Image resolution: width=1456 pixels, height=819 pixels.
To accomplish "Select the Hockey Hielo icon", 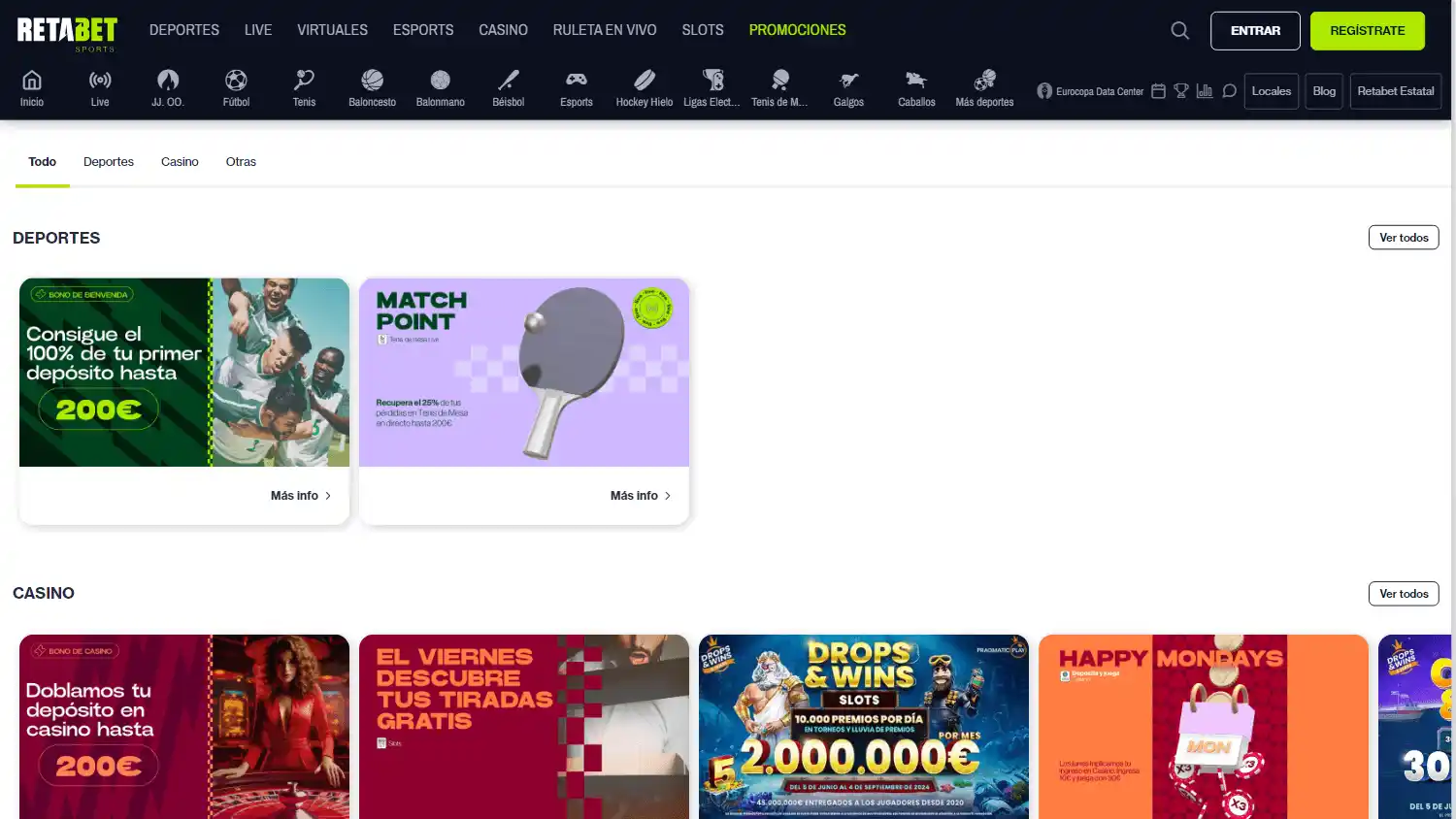I will click(x=644, y=80).
